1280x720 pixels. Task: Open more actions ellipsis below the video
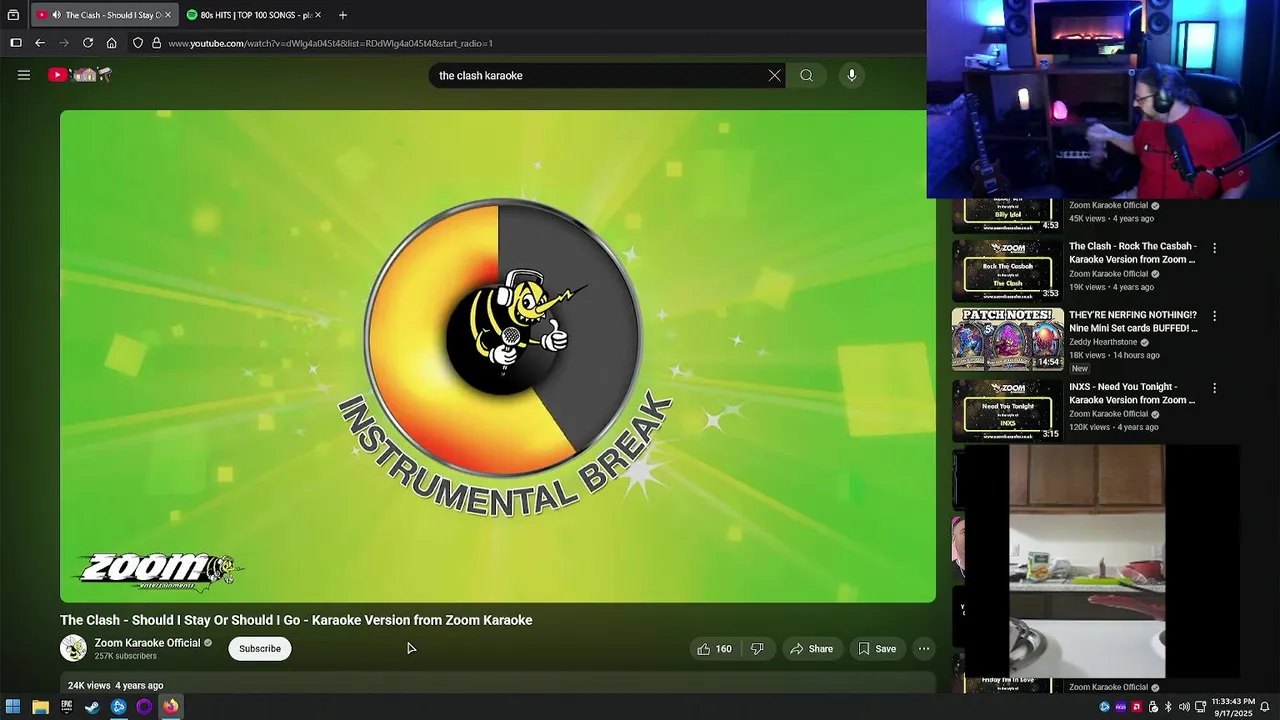point(924,649)
